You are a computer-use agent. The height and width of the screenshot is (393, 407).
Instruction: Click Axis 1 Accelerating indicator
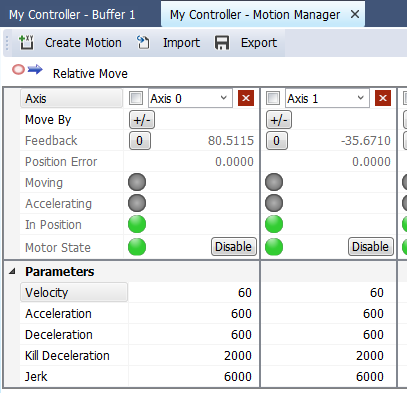(274, 203)
